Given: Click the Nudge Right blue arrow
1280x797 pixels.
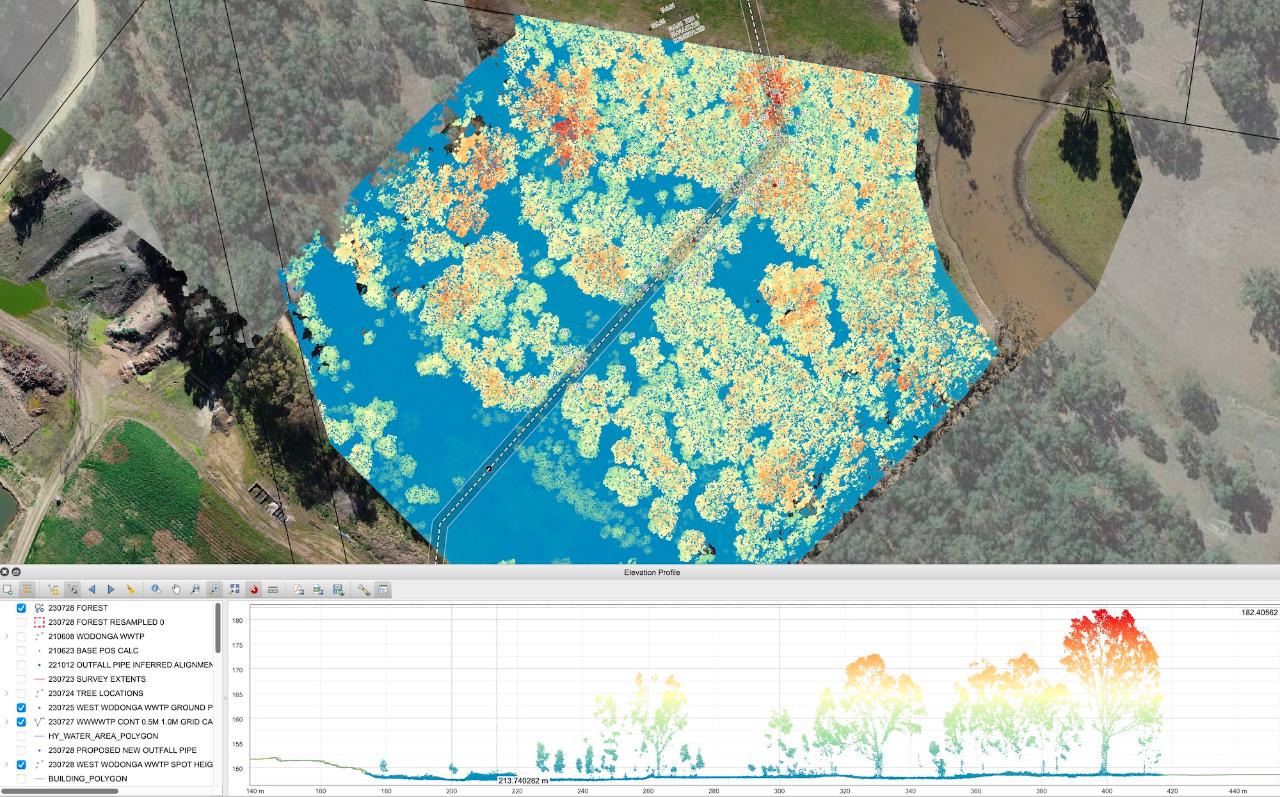Looking at the screenshot, I should 111,590.
